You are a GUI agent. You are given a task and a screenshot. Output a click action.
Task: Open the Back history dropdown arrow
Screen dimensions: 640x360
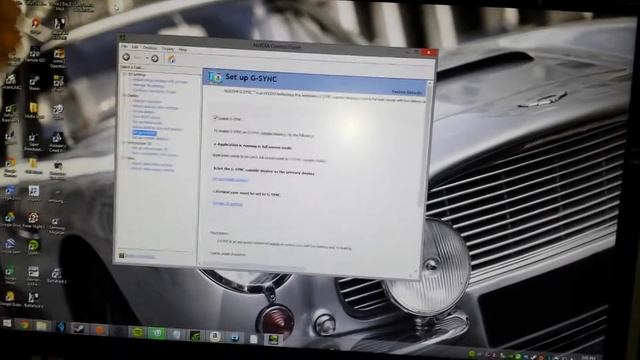point(147,58)
